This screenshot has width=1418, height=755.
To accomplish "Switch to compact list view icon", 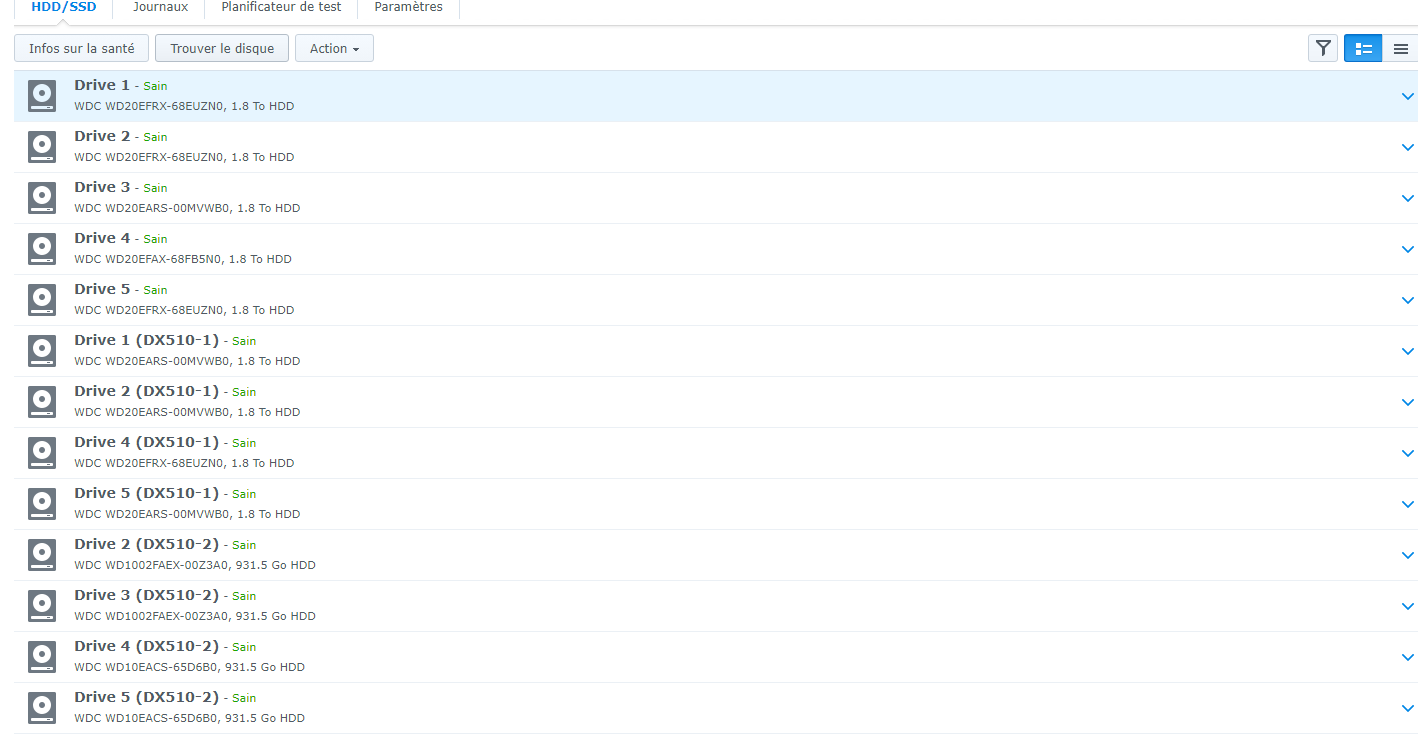I will [1400, 48].
